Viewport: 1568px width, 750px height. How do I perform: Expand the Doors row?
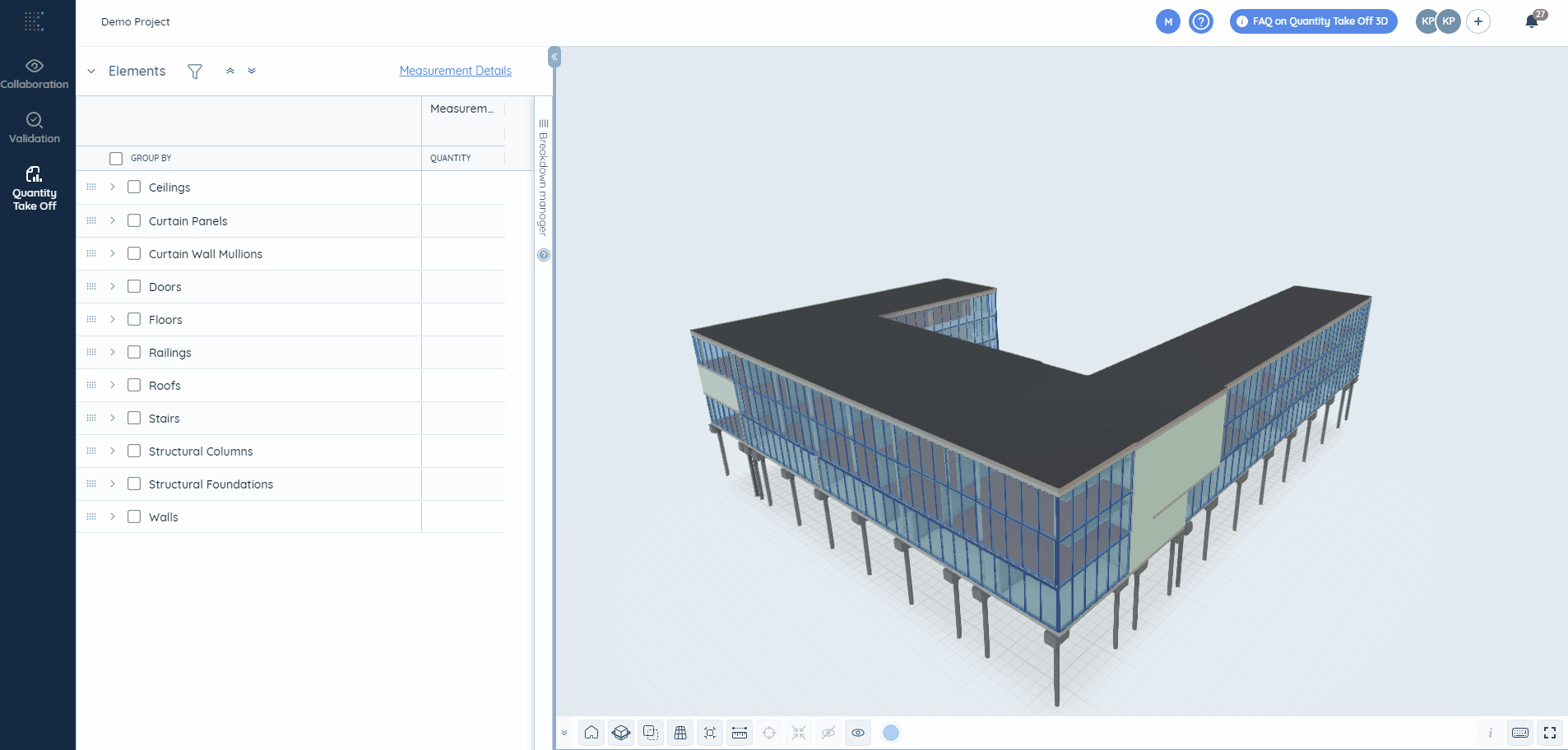[x=113, y=286]
